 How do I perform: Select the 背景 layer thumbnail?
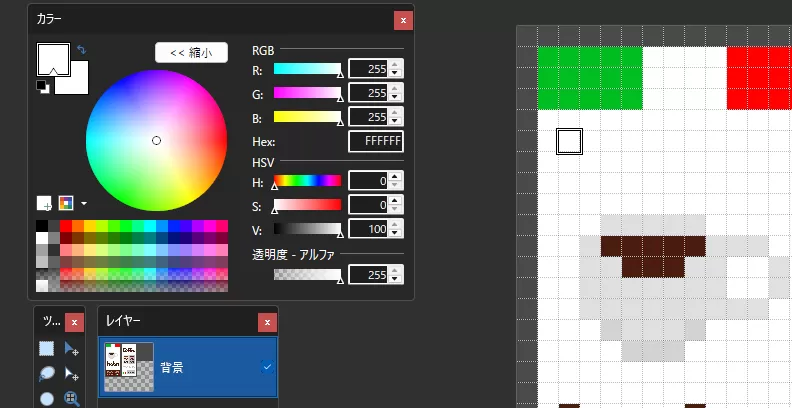128,367
